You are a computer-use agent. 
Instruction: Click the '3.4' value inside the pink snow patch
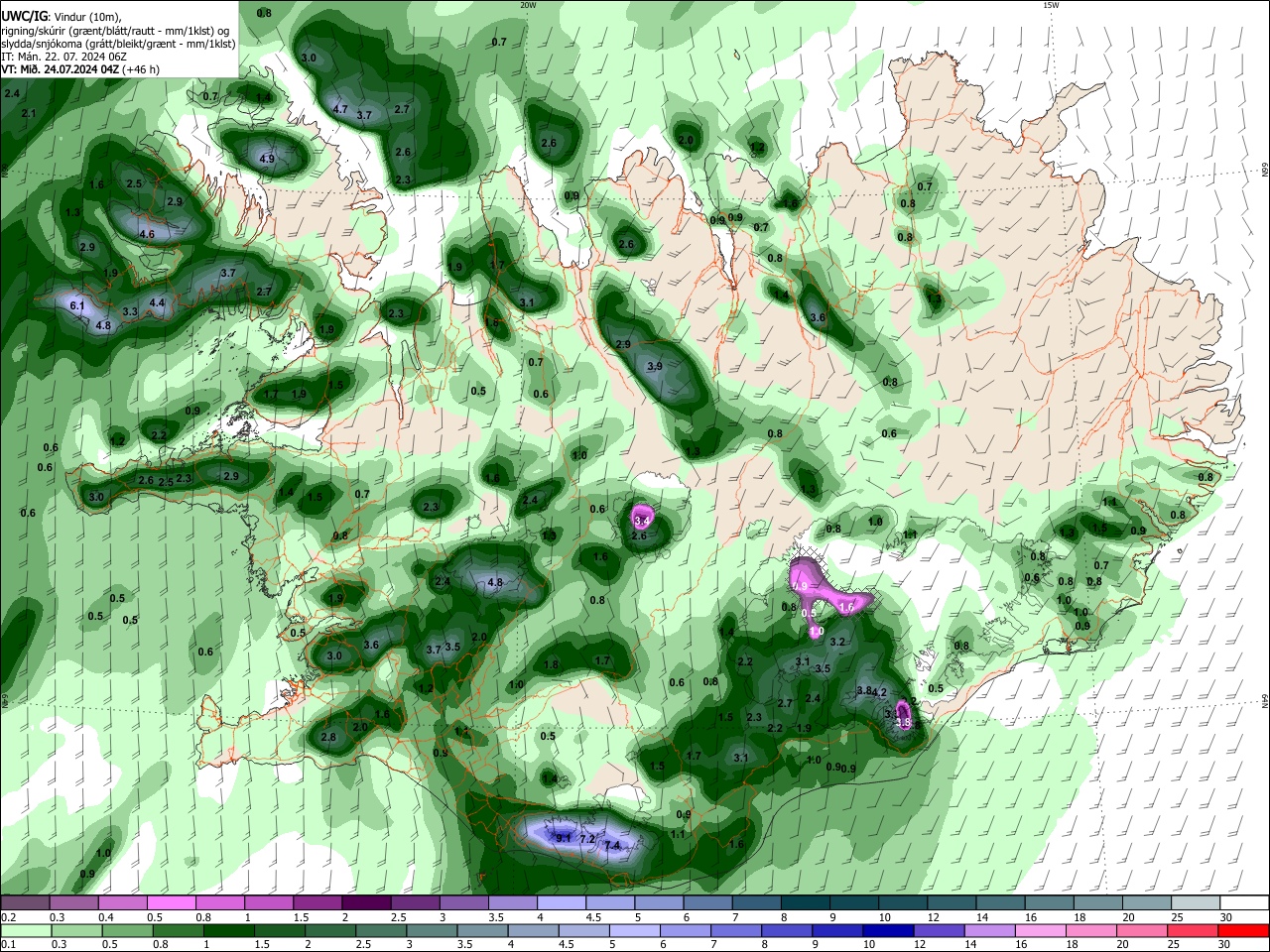(642, 521)
